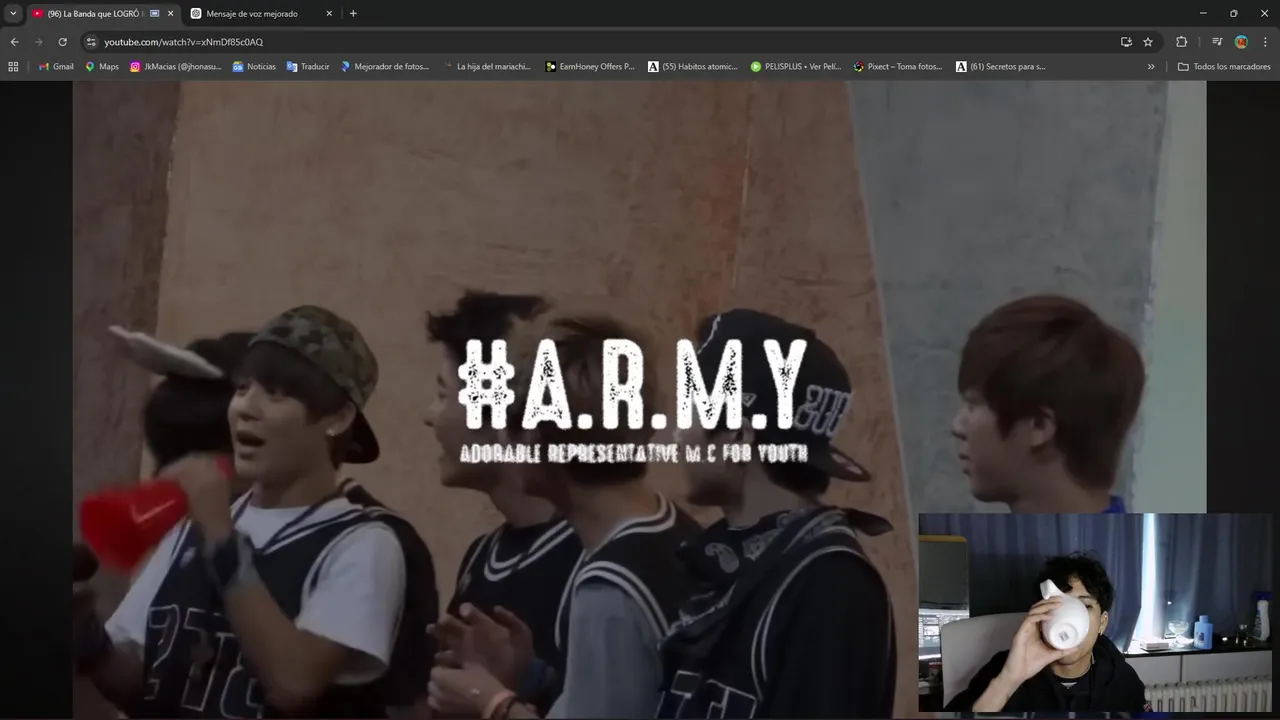Expand hidden bookmarks with the double chevron
The height and width of the screenshot is (720, 1280).
point(1151,67)
